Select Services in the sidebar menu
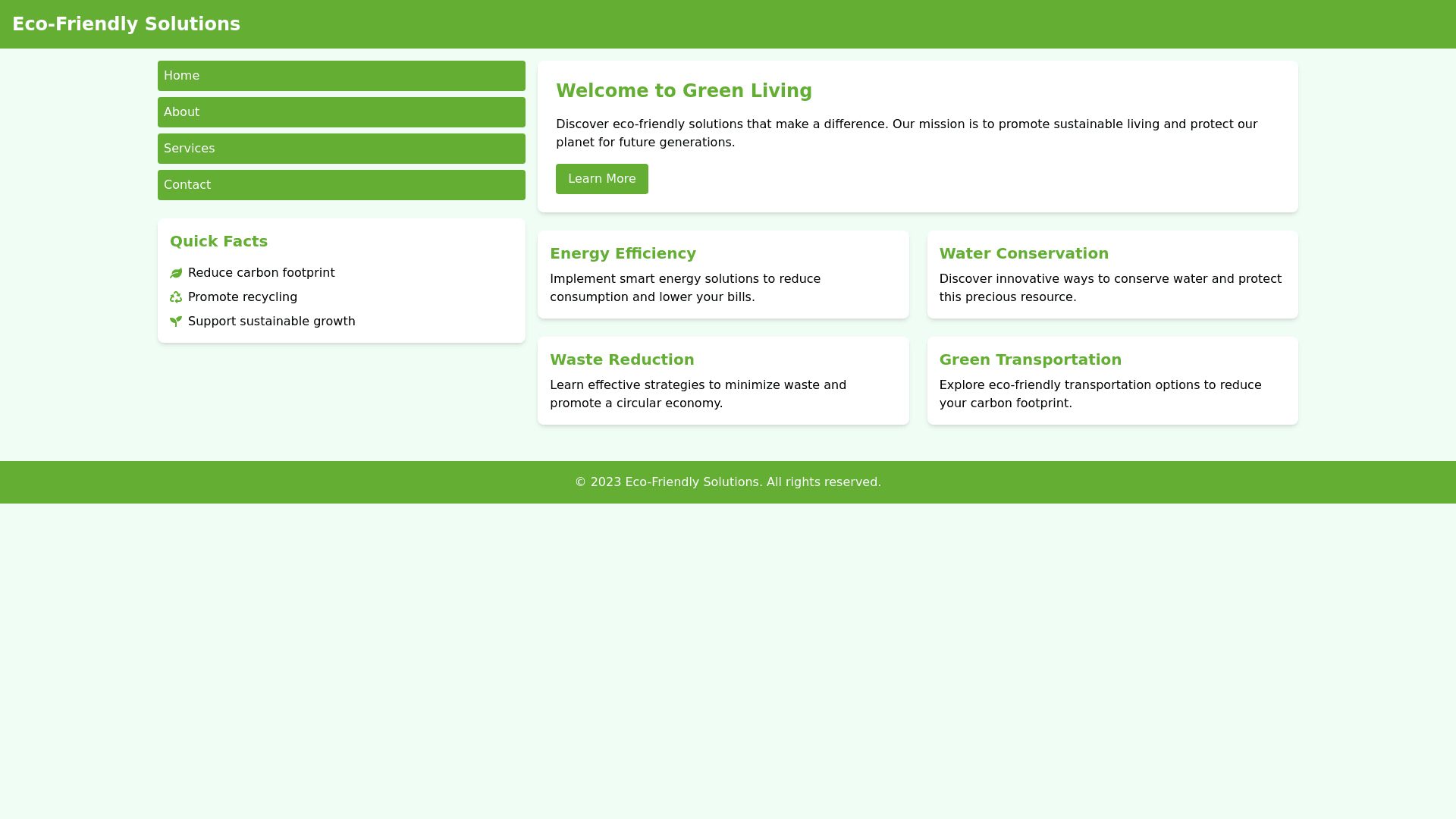Viewport: 1456px width, 819px height. (x=341, y=149)
